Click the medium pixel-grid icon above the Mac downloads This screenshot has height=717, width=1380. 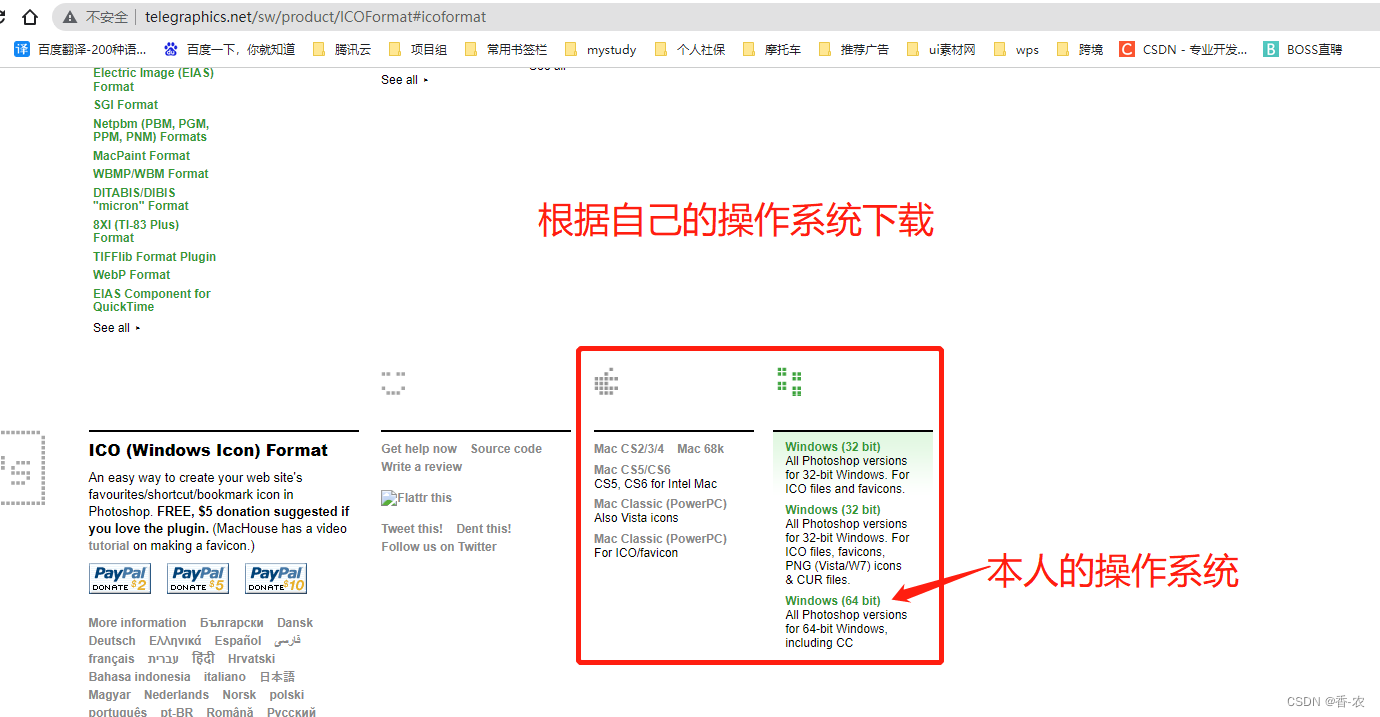pos(606,380)
